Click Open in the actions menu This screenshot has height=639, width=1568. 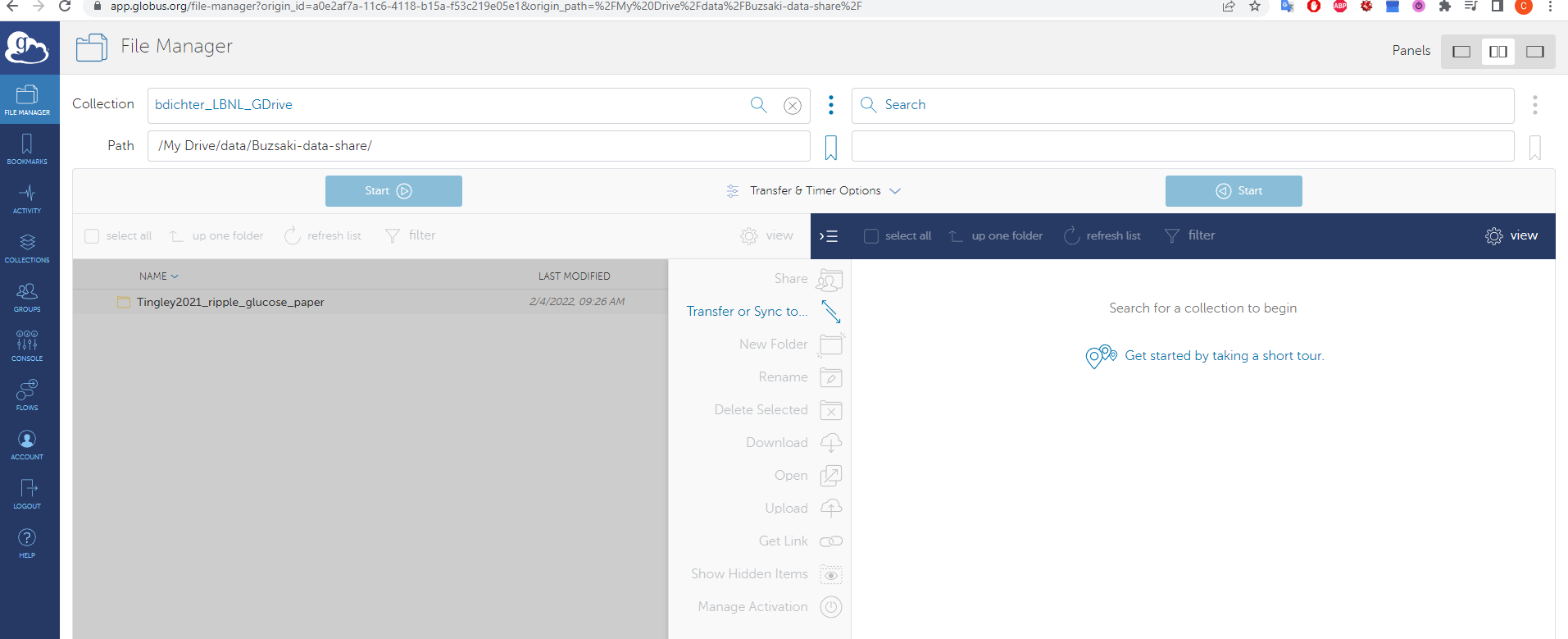(x=808, y=477)
